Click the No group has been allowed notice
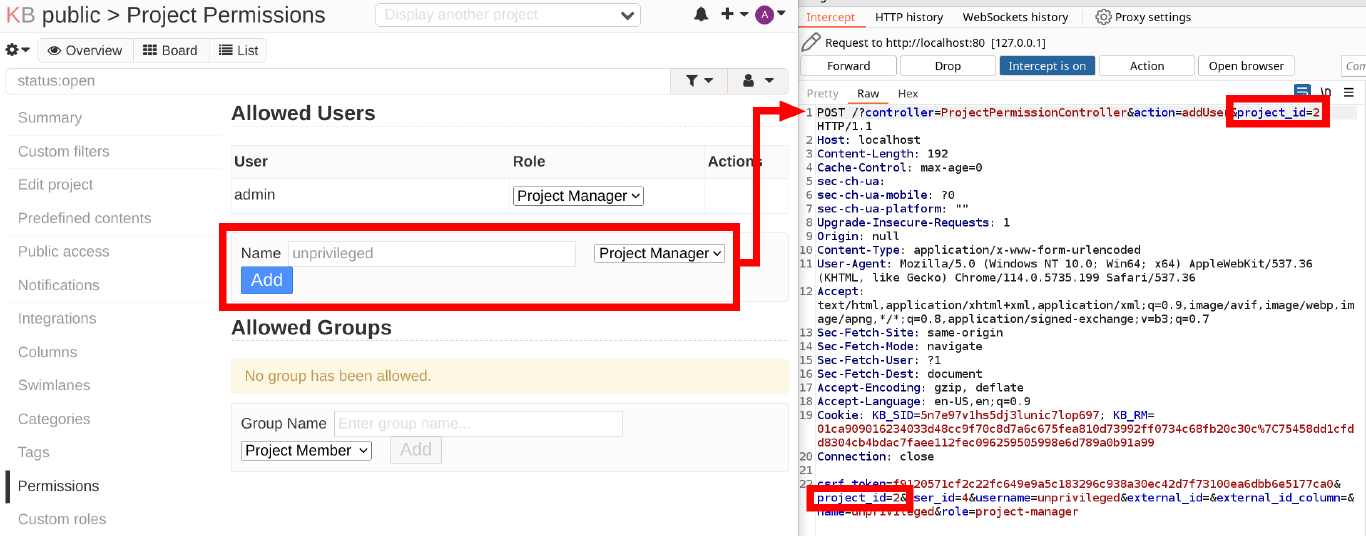Screen dimensions: 1366x536 tap(509, 376)
